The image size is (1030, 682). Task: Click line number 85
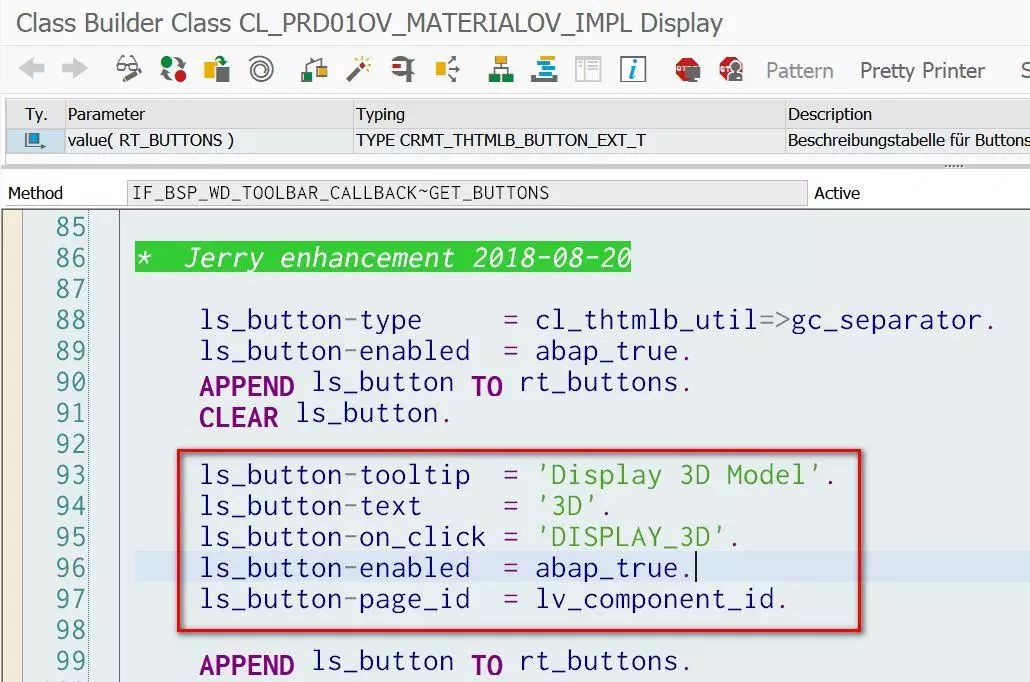click(70, 227)
